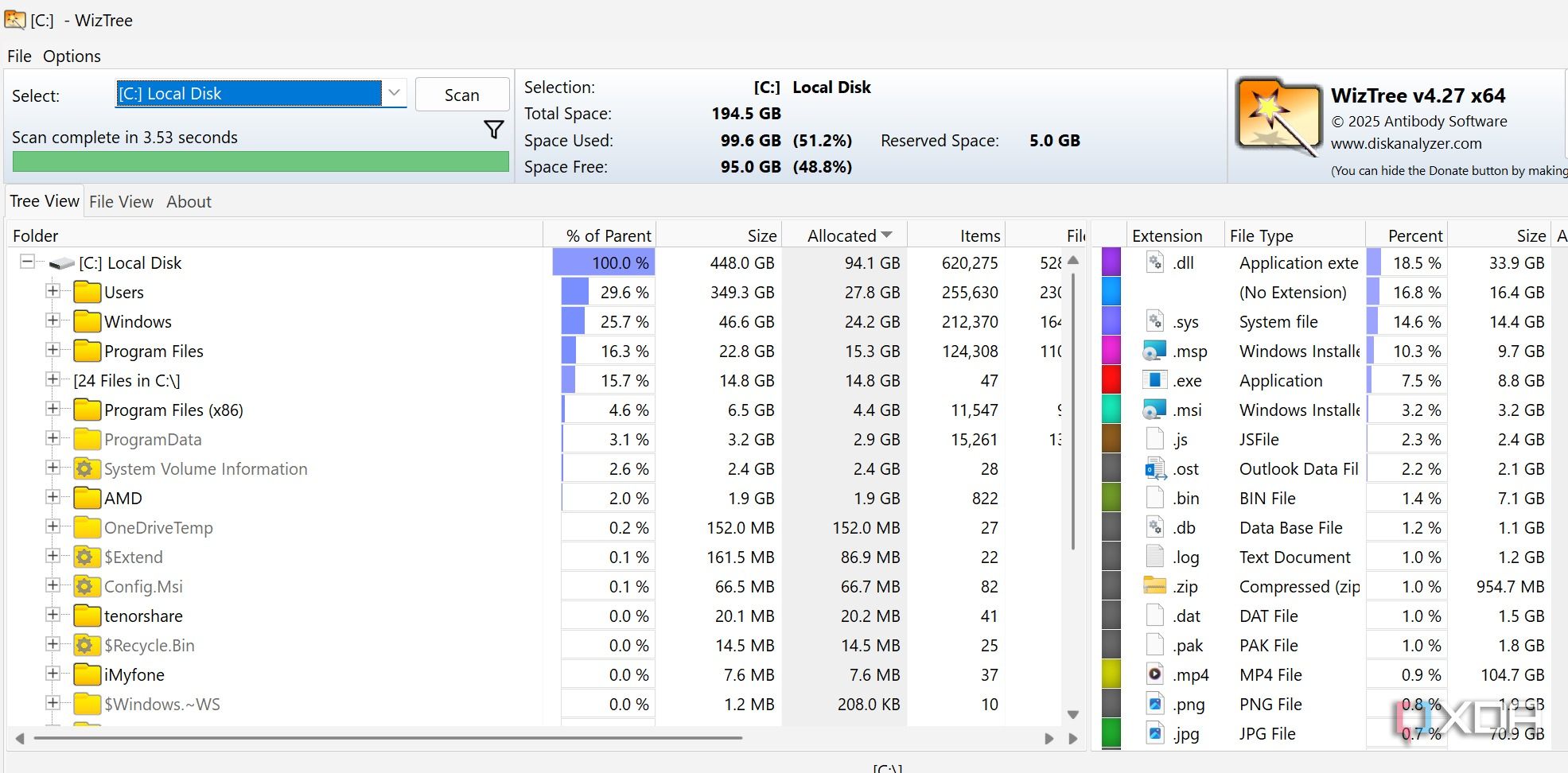Expand the Users folder

[53, 291]
